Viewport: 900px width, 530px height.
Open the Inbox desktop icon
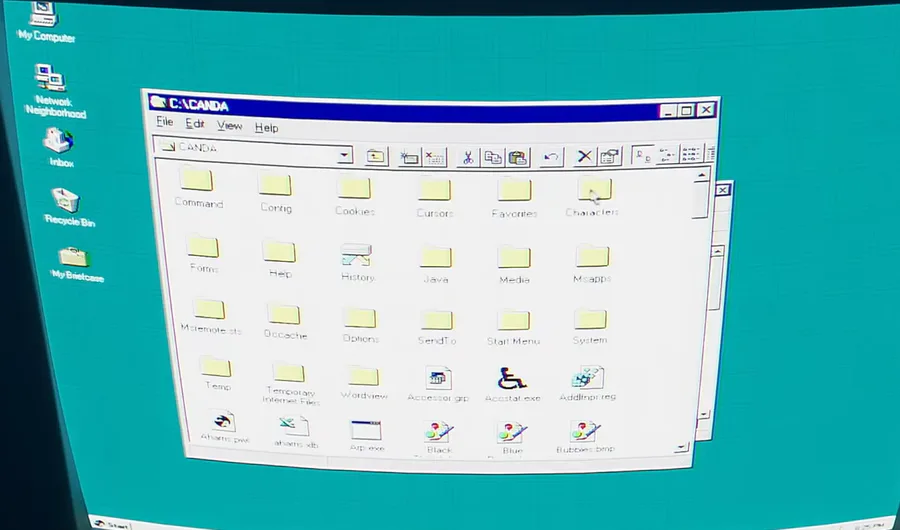(x=60, y=147)
